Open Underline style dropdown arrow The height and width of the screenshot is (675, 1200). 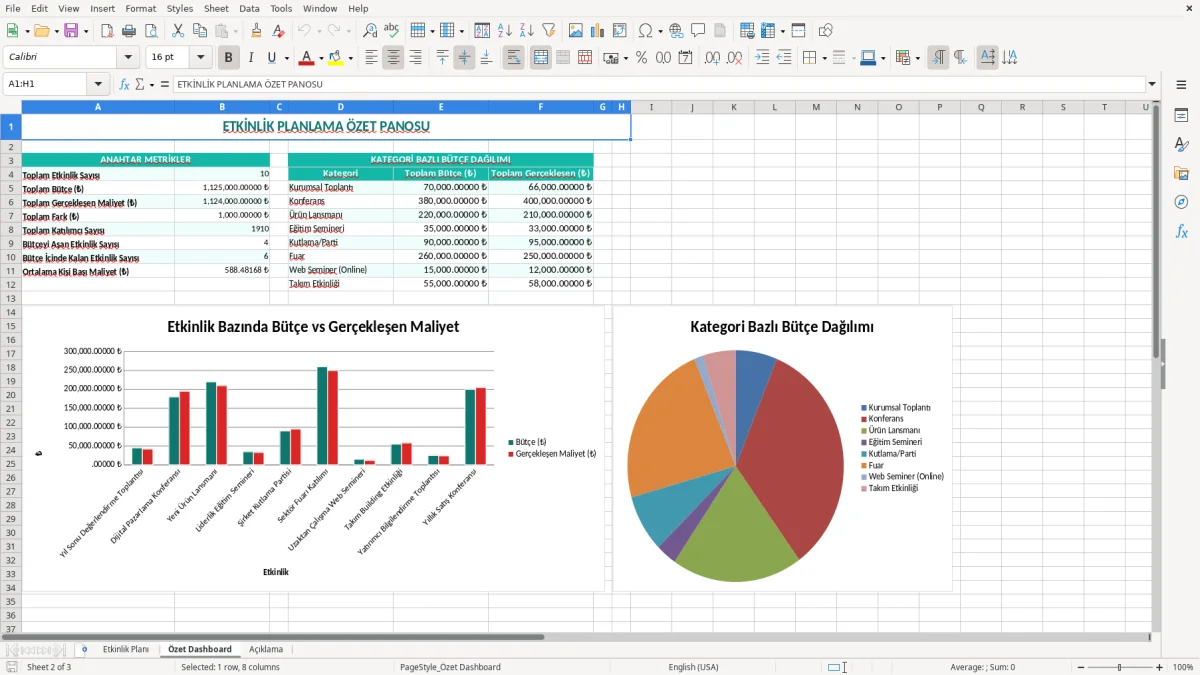[287, 58]
